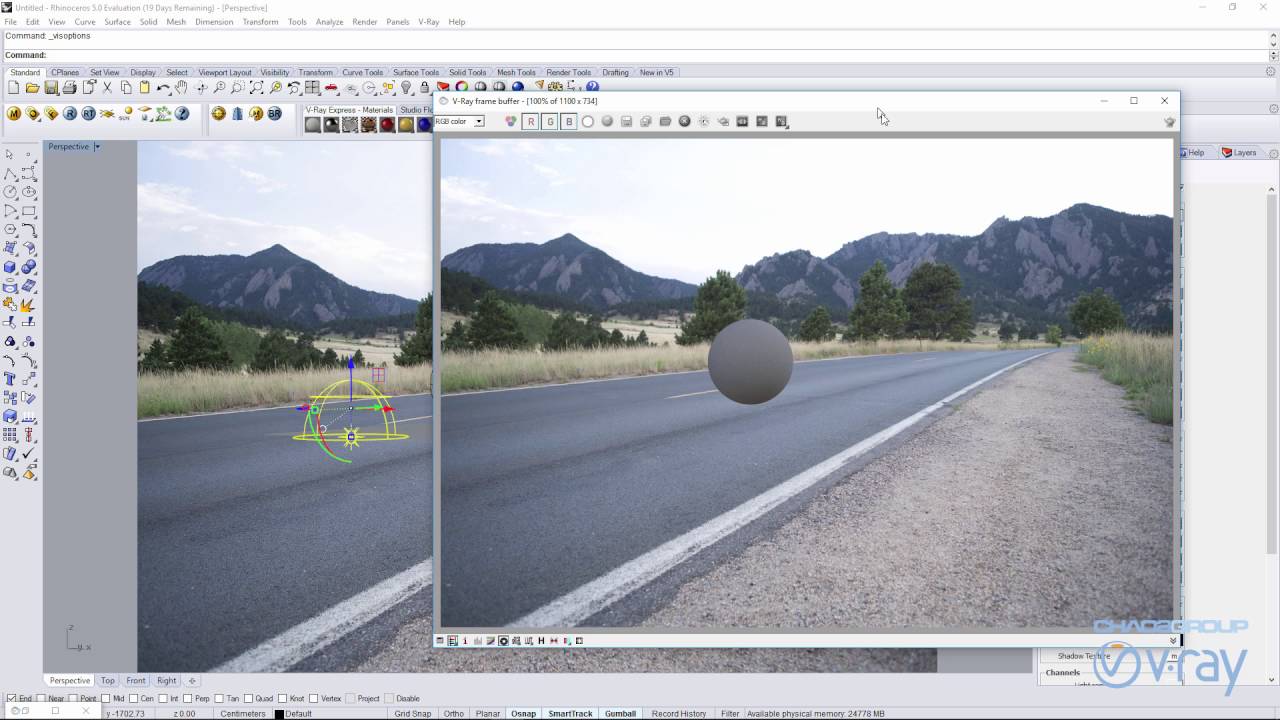Click Clear image icon in frame buffer

click(684, 121)
